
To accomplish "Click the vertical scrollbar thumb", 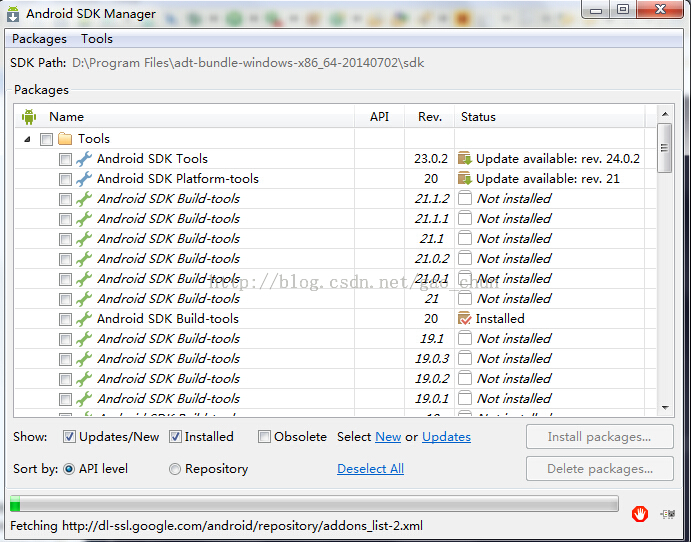I will click(665, 148).
